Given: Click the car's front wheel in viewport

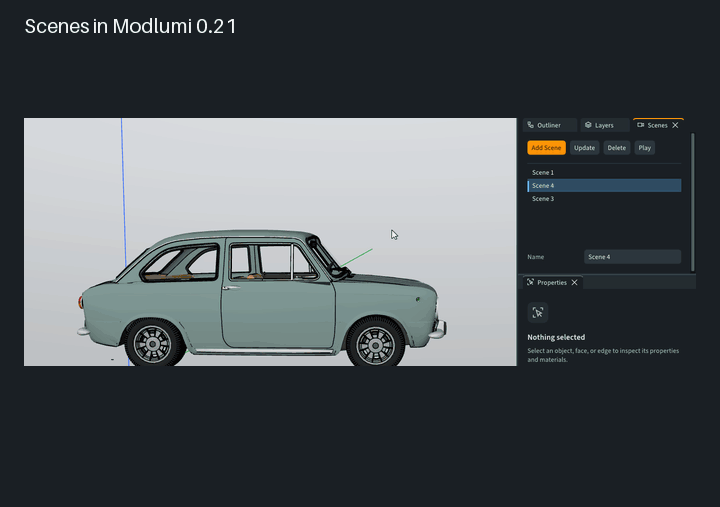Looking at the screenshot, I should [x=375, y=344].
